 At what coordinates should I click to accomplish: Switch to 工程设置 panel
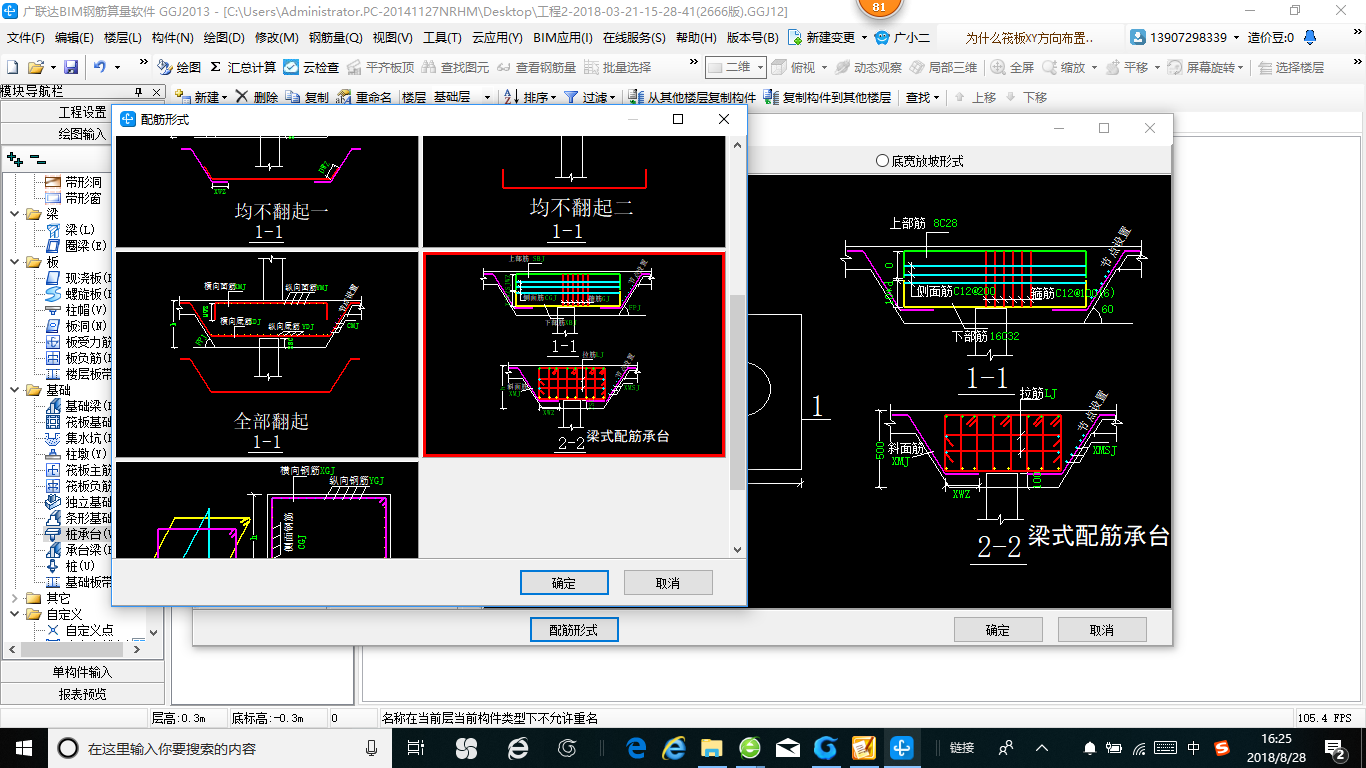point(82,112)
